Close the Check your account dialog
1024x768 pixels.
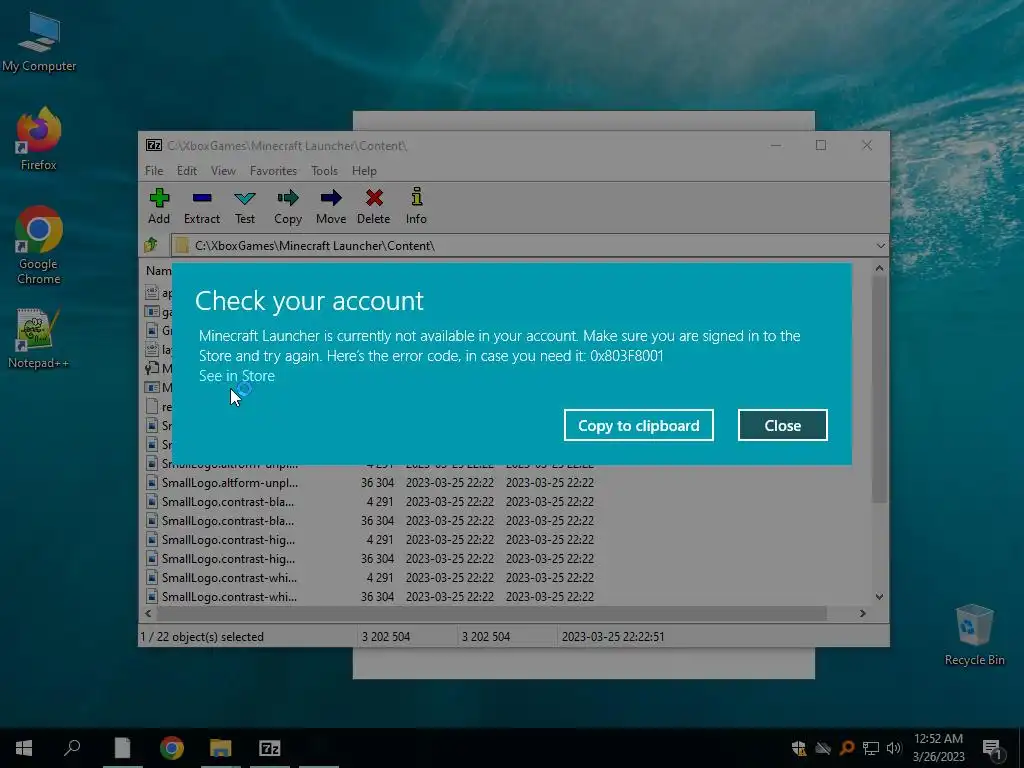[782, 425]
